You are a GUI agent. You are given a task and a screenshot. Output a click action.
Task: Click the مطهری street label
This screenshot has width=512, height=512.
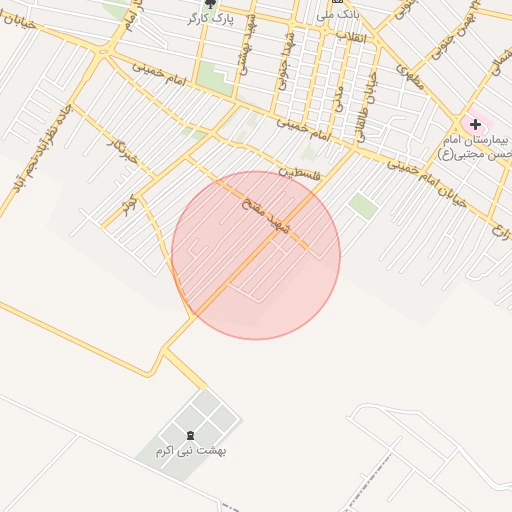410,77
